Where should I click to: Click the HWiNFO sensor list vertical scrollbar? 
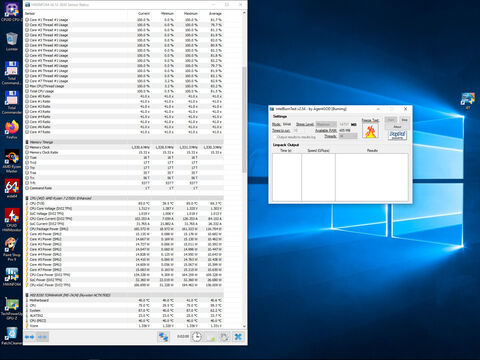pos(244,119)
